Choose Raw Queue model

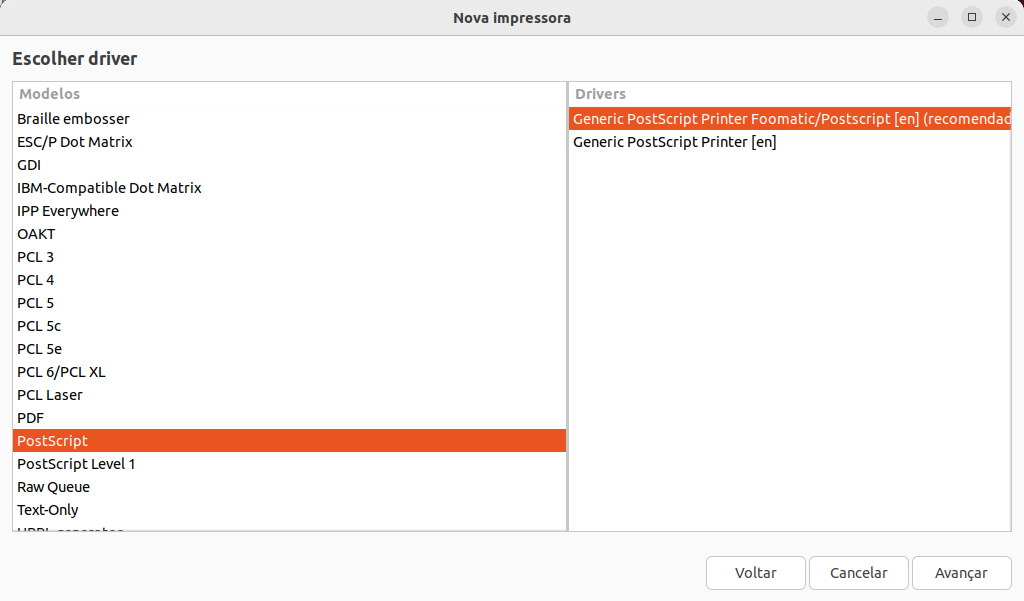click(x=53, y=487)
